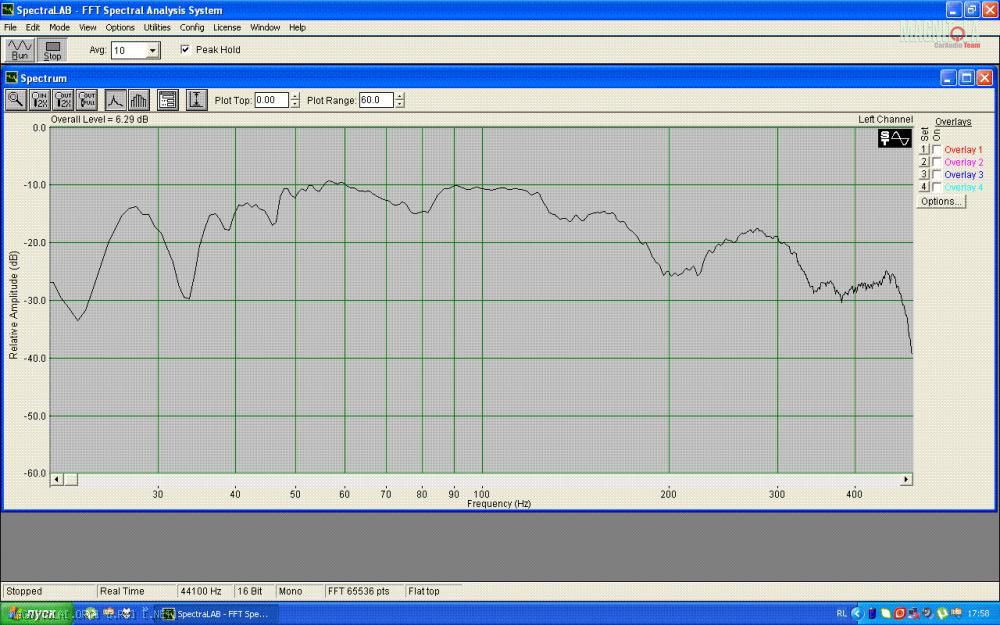Click the Zoom In 2X icon
Screen dimensions: 1000x625
tap(40, 99)
